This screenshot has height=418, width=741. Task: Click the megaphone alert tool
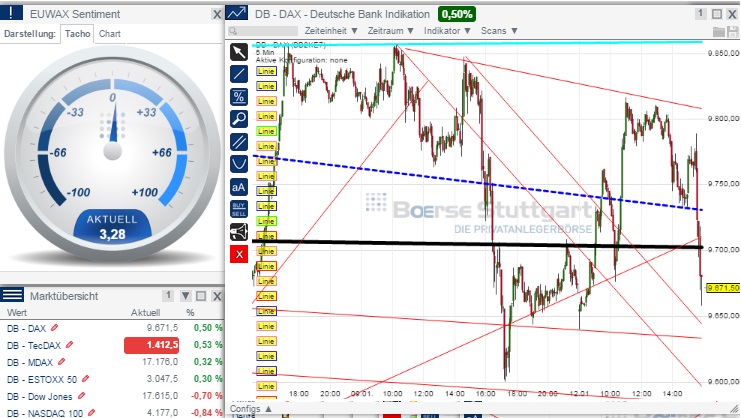[x=239, y=232]
